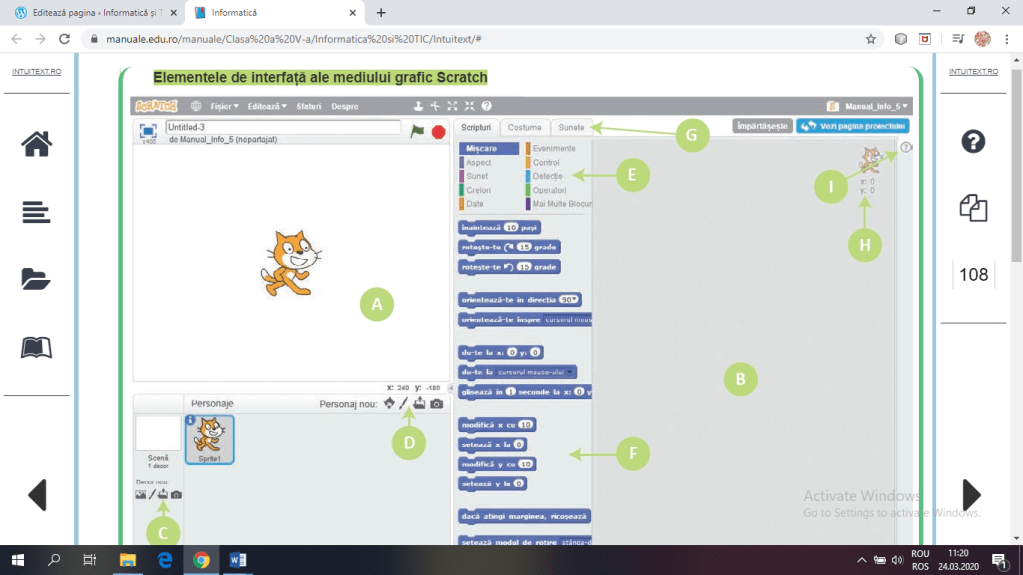Open the folder icon in left sidebar

37,279
